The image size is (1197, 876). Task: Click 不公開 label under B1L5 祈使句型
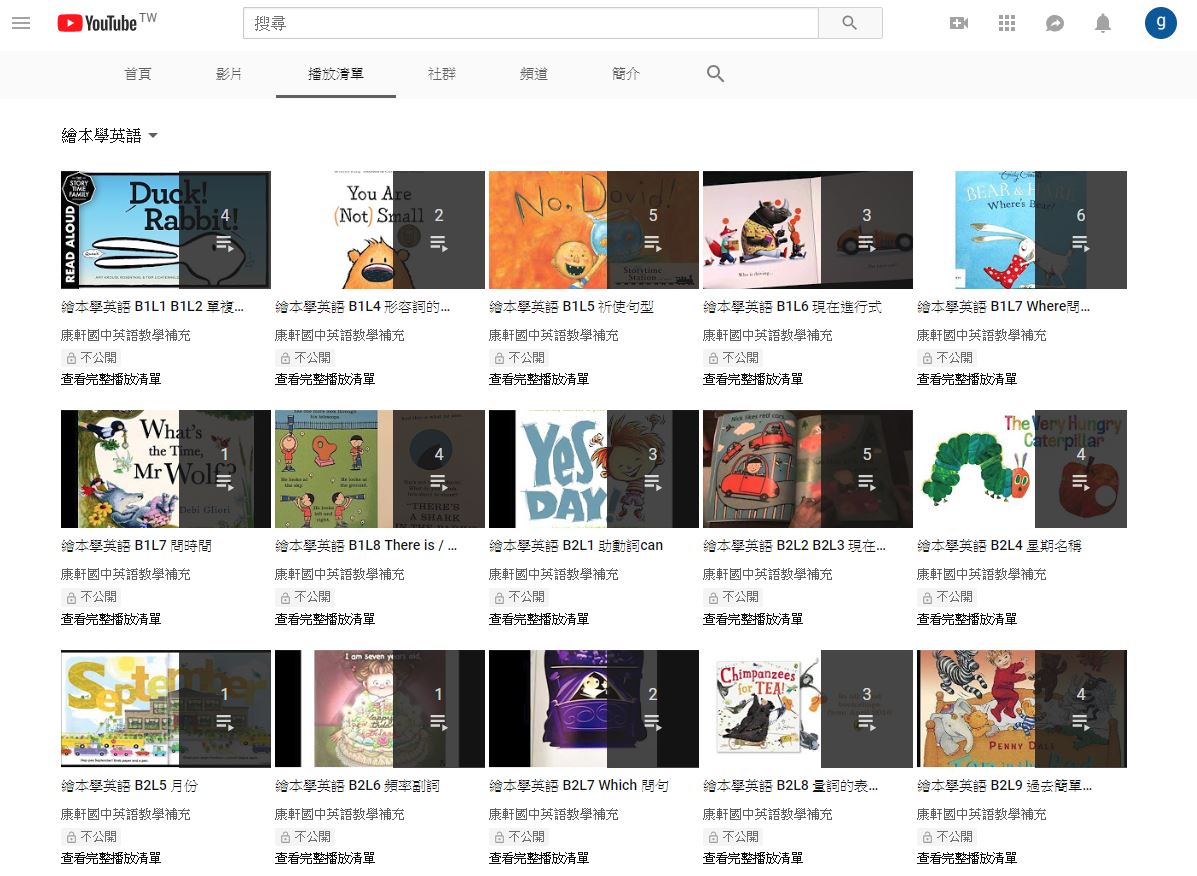519,357
